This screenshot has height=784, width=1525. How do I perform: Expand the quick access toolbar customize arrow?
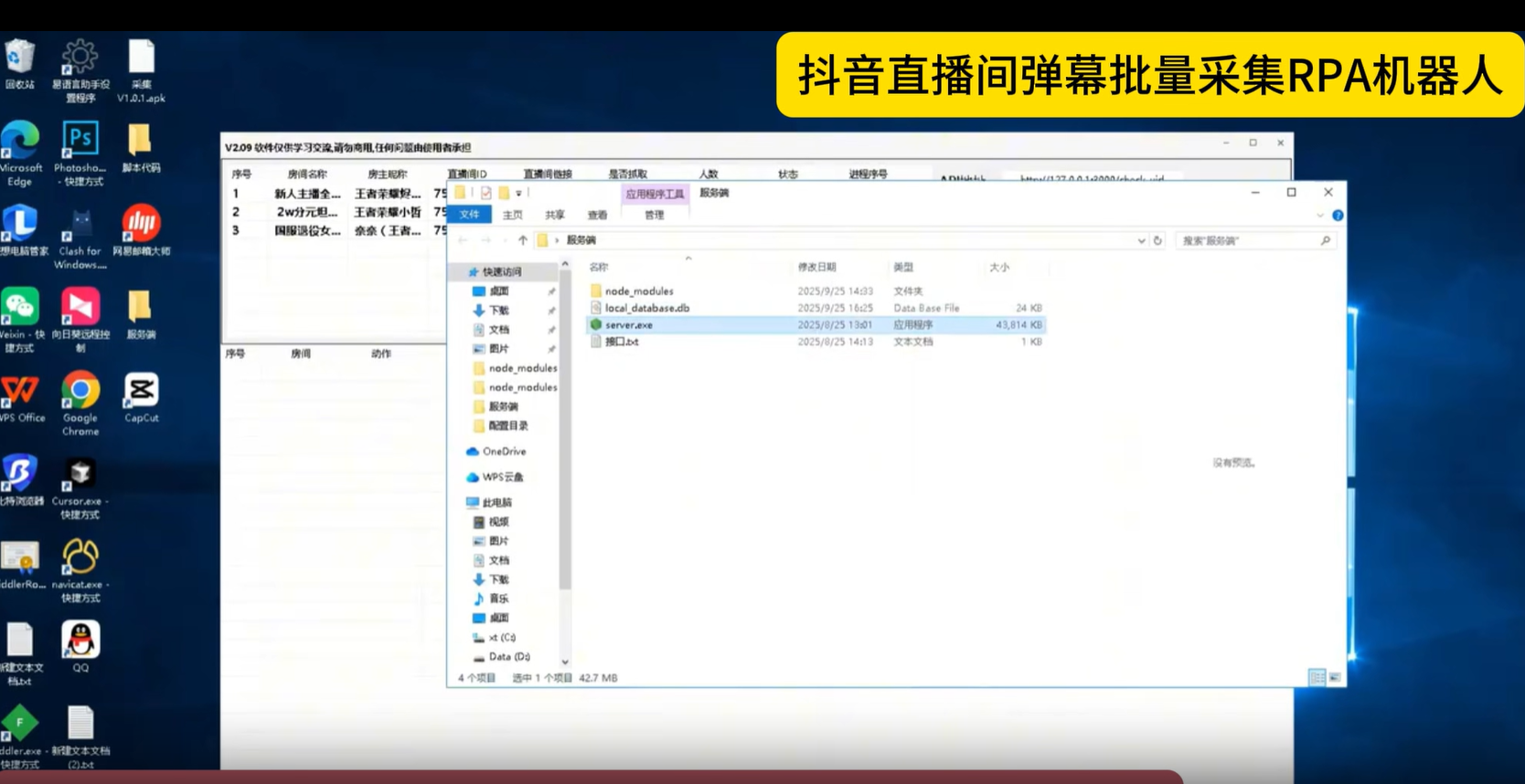[518, 193]
